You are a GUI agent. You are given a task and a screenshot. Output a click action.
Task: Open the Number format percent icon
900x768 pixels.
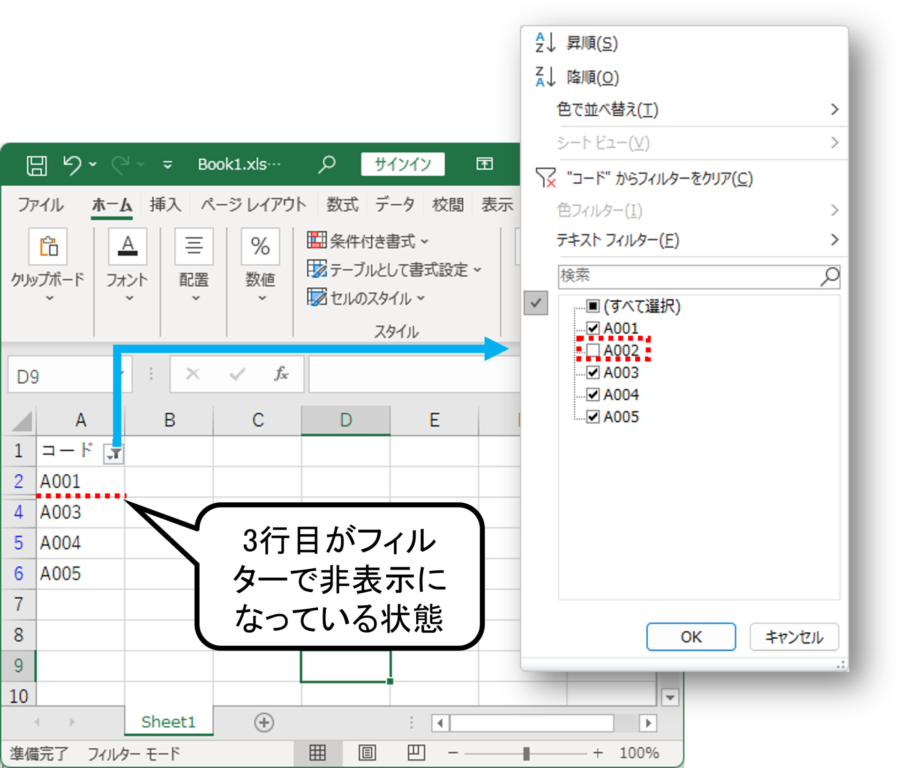tap(260, 245)
